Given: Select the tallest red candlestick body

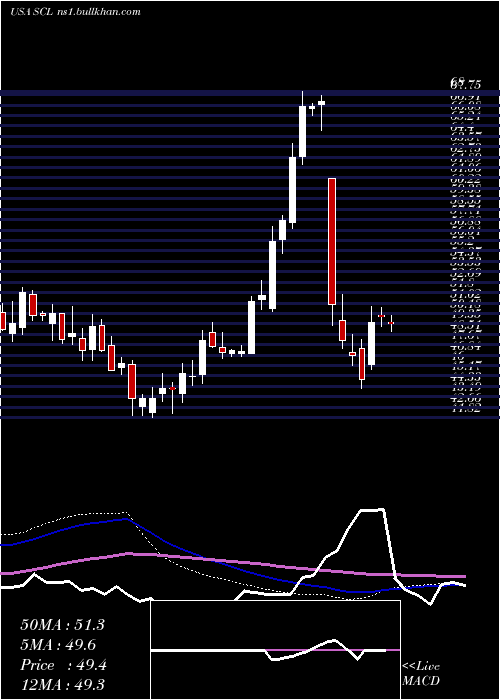Looking at the screenshot, I should [332, 242].
